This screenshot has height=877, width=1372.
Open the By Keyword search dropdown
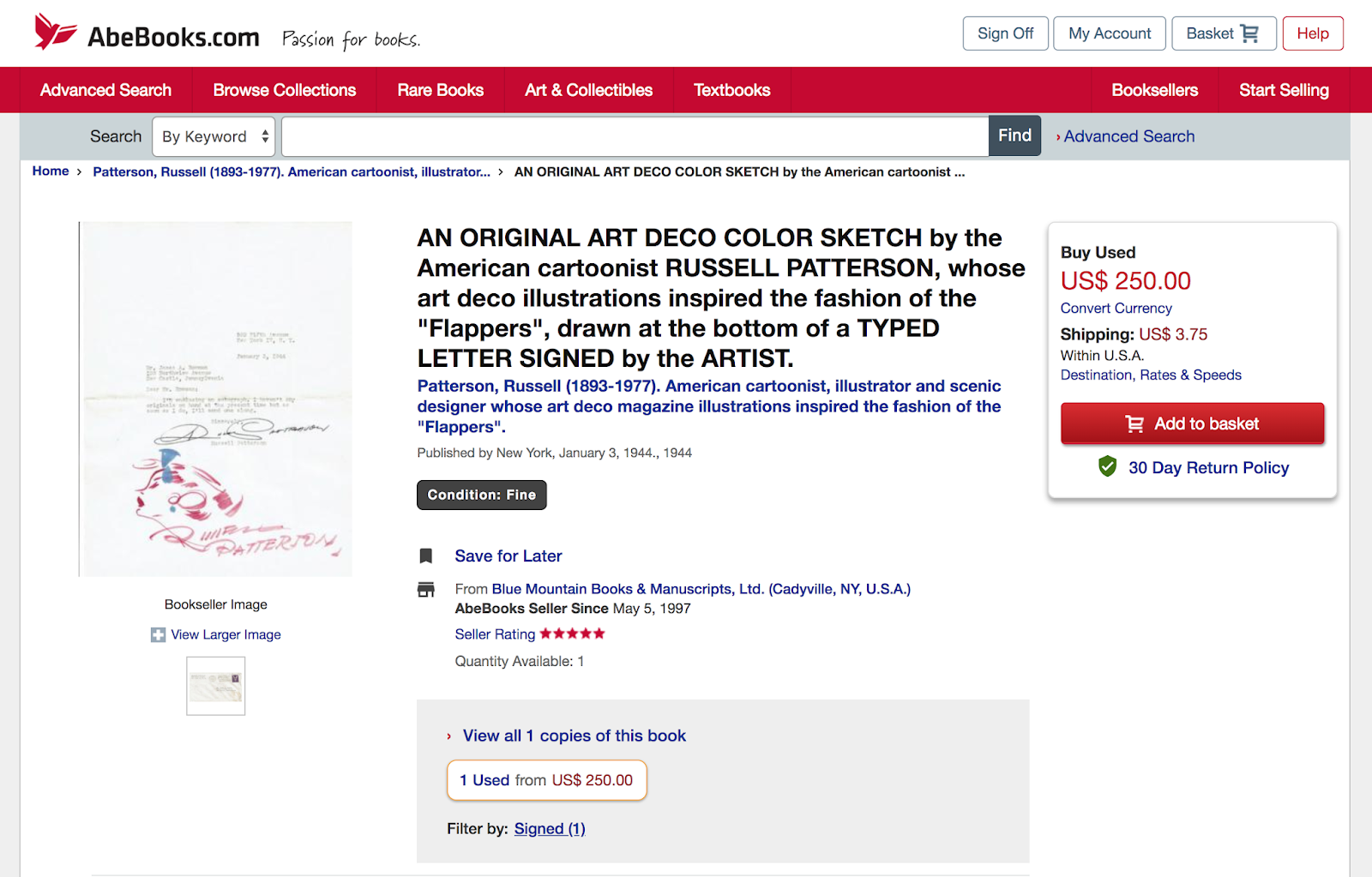214,136
